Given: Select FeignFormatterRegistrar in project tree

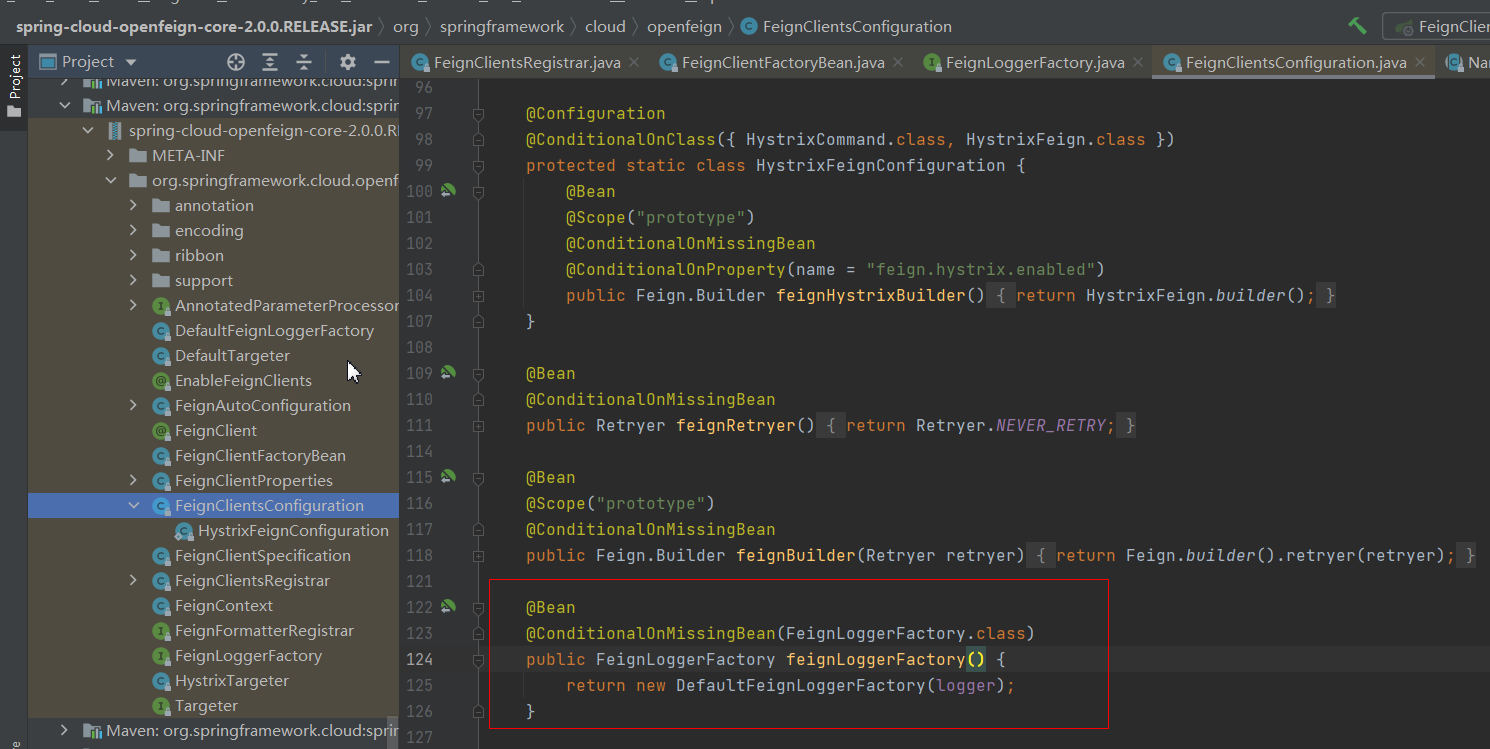Looking at the screenshot, I should point(265,631).
